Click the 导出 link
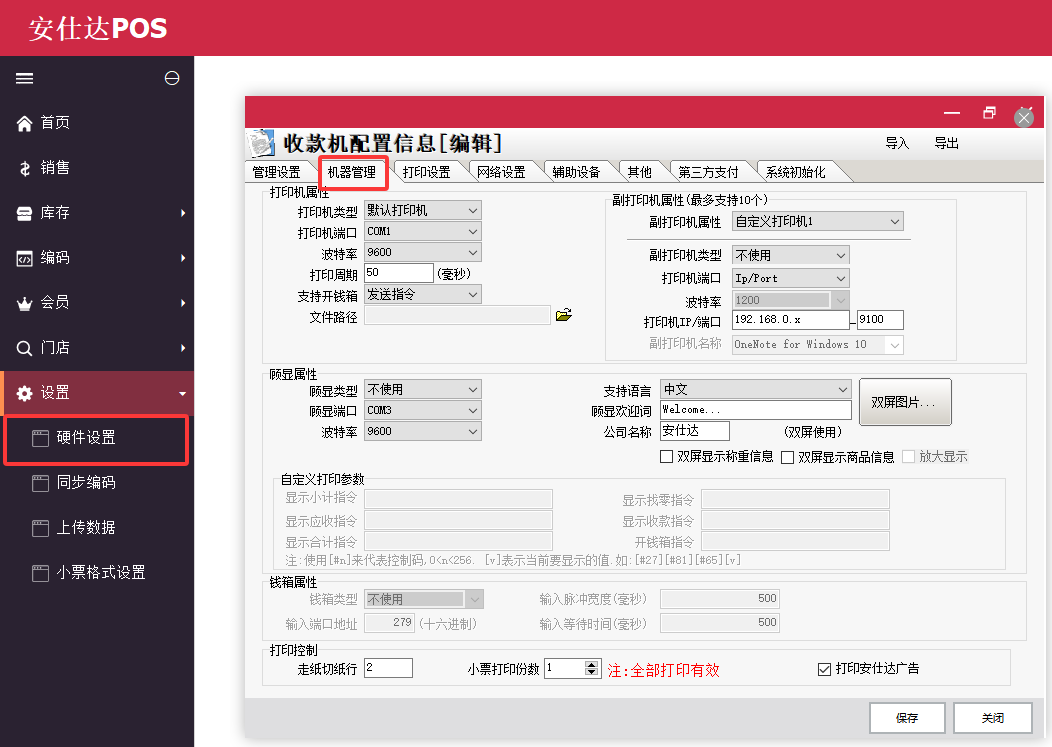 tap(947, 143)
